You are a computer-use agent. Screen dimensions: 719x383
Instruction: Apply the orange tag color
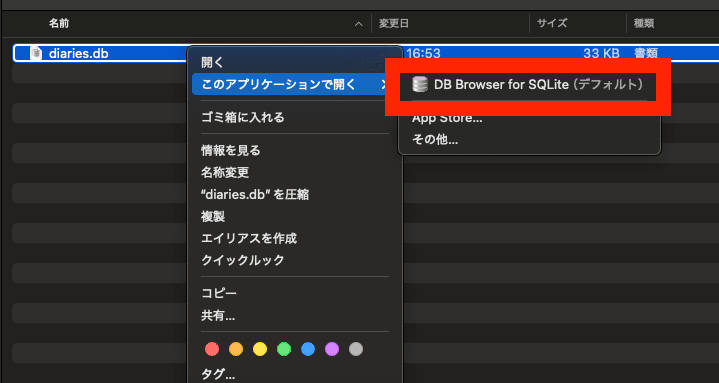pos(236,350)
